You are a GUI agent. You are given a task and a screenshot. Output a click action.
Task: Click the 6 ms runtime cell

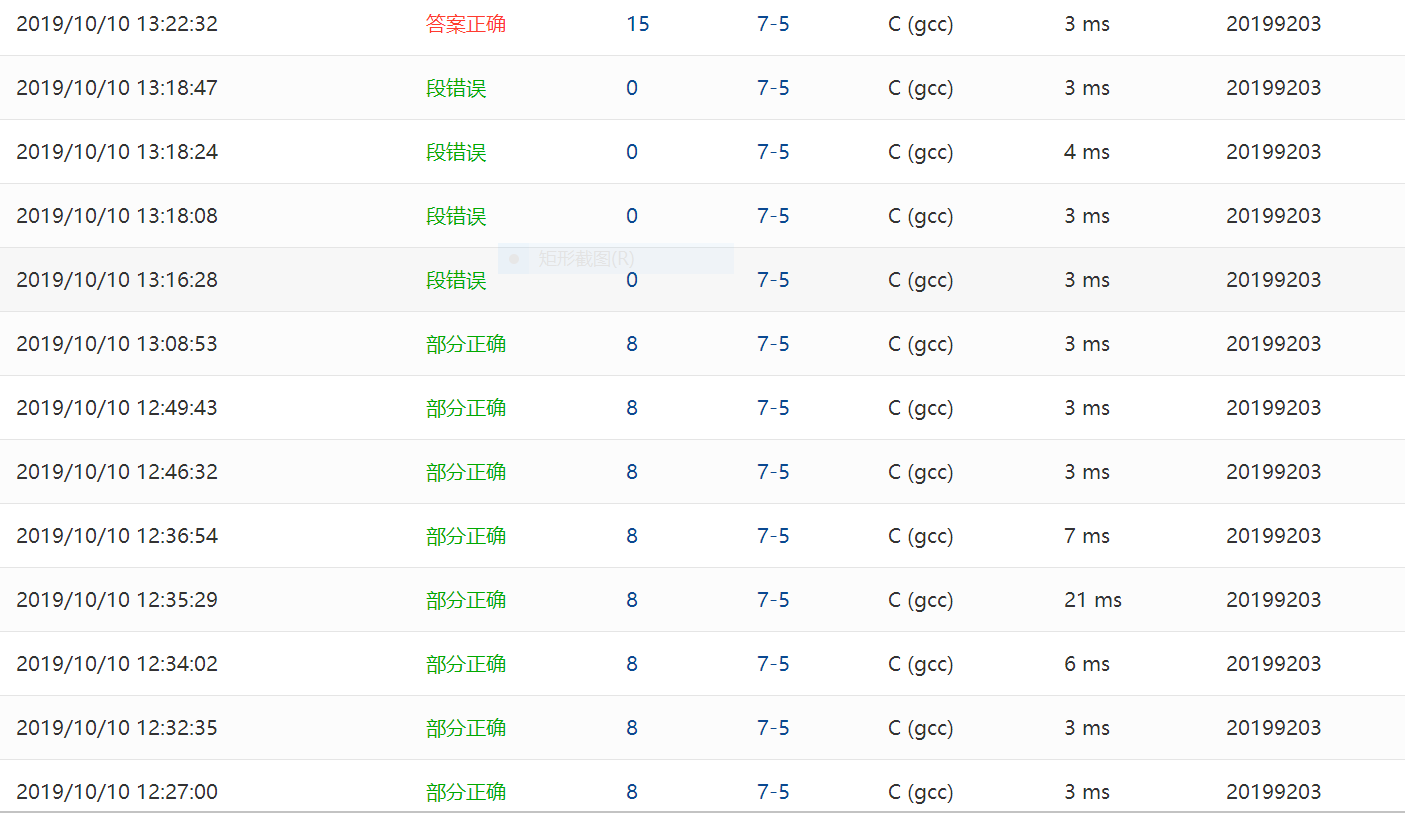click(1087, 664)
